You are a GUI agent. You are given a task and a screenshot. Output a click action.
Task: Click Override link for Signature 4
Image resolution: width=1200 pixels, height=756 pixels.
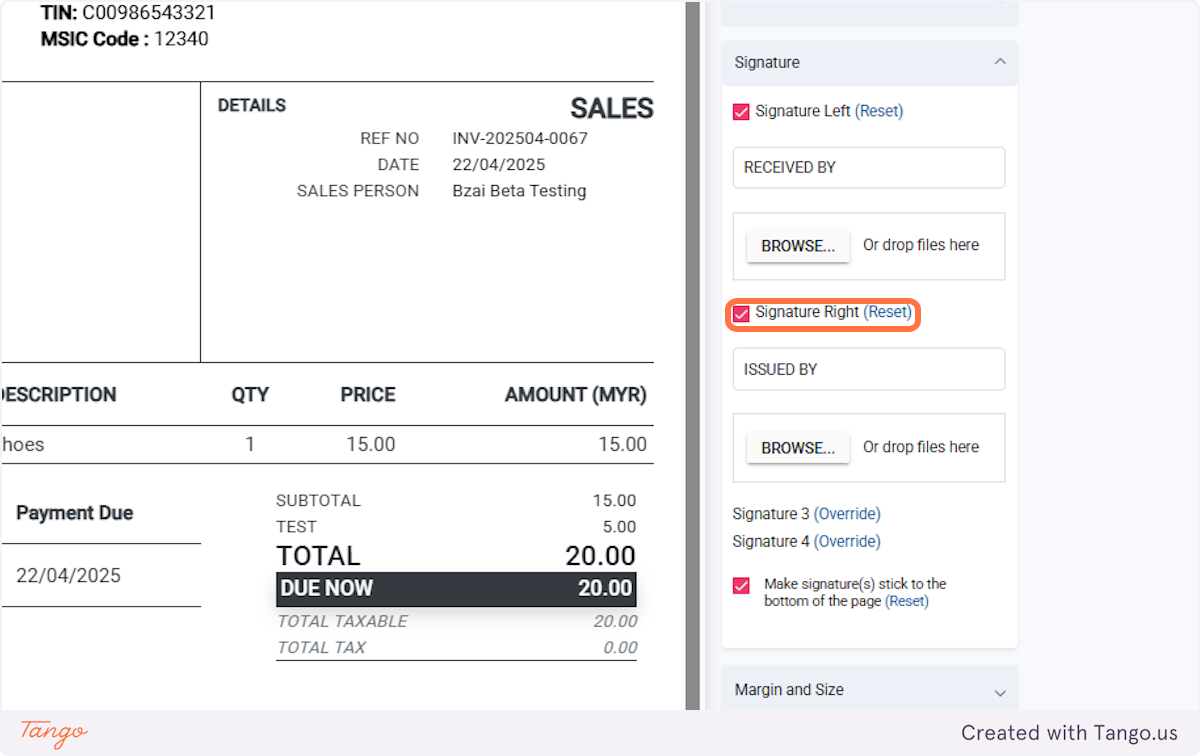[x=847, y=541]
